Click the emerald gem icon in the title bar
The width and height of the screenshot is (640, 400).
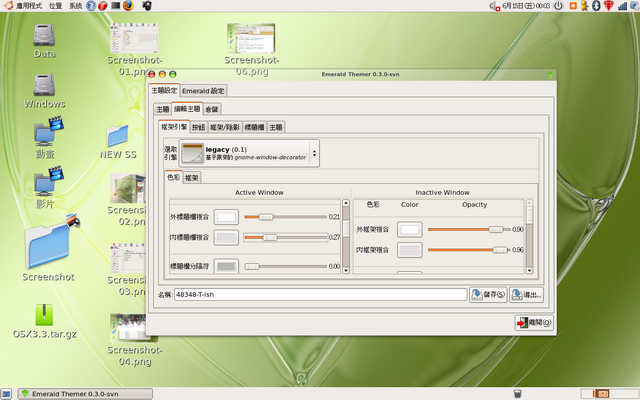point(551,74)
